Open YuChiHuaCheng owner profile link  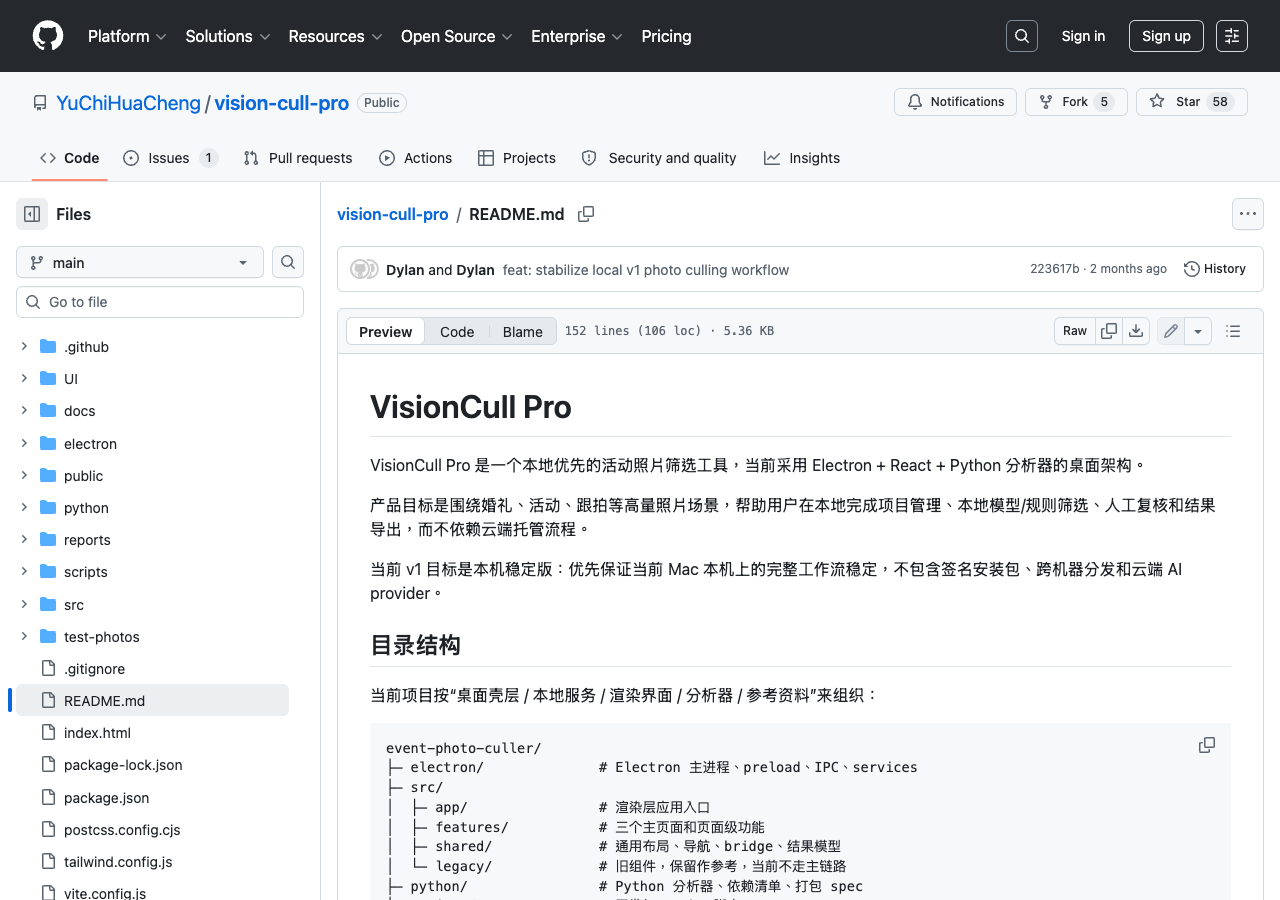[128, 103]
